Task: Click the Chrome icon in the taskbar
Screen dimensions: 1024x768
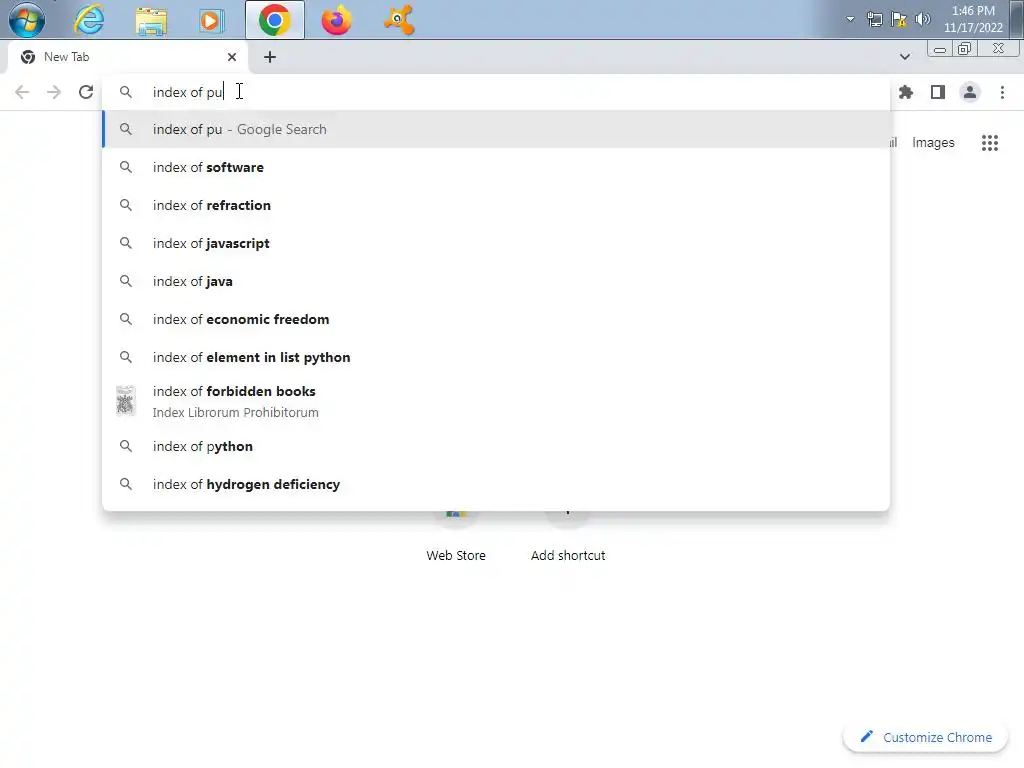Action: [275, 20]
